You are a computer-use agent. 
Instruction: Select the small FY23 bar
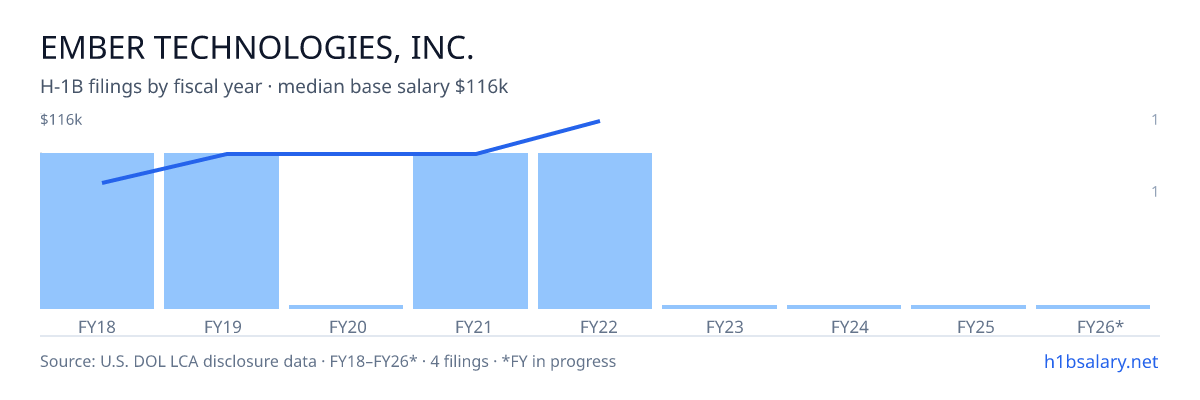719,307
